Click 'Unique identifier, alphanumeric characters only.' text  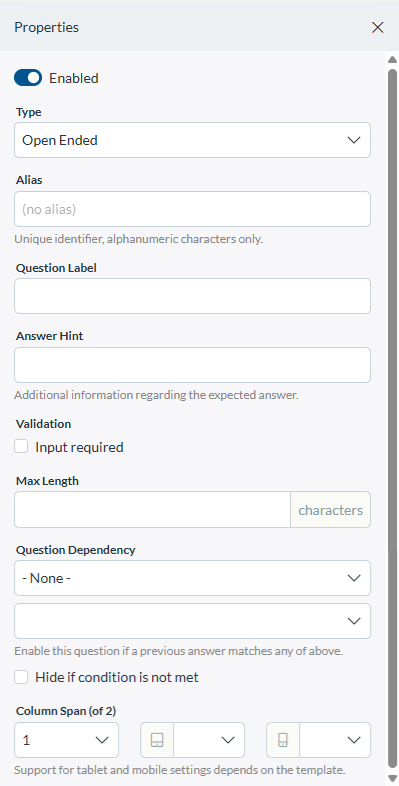coord(138,239)
